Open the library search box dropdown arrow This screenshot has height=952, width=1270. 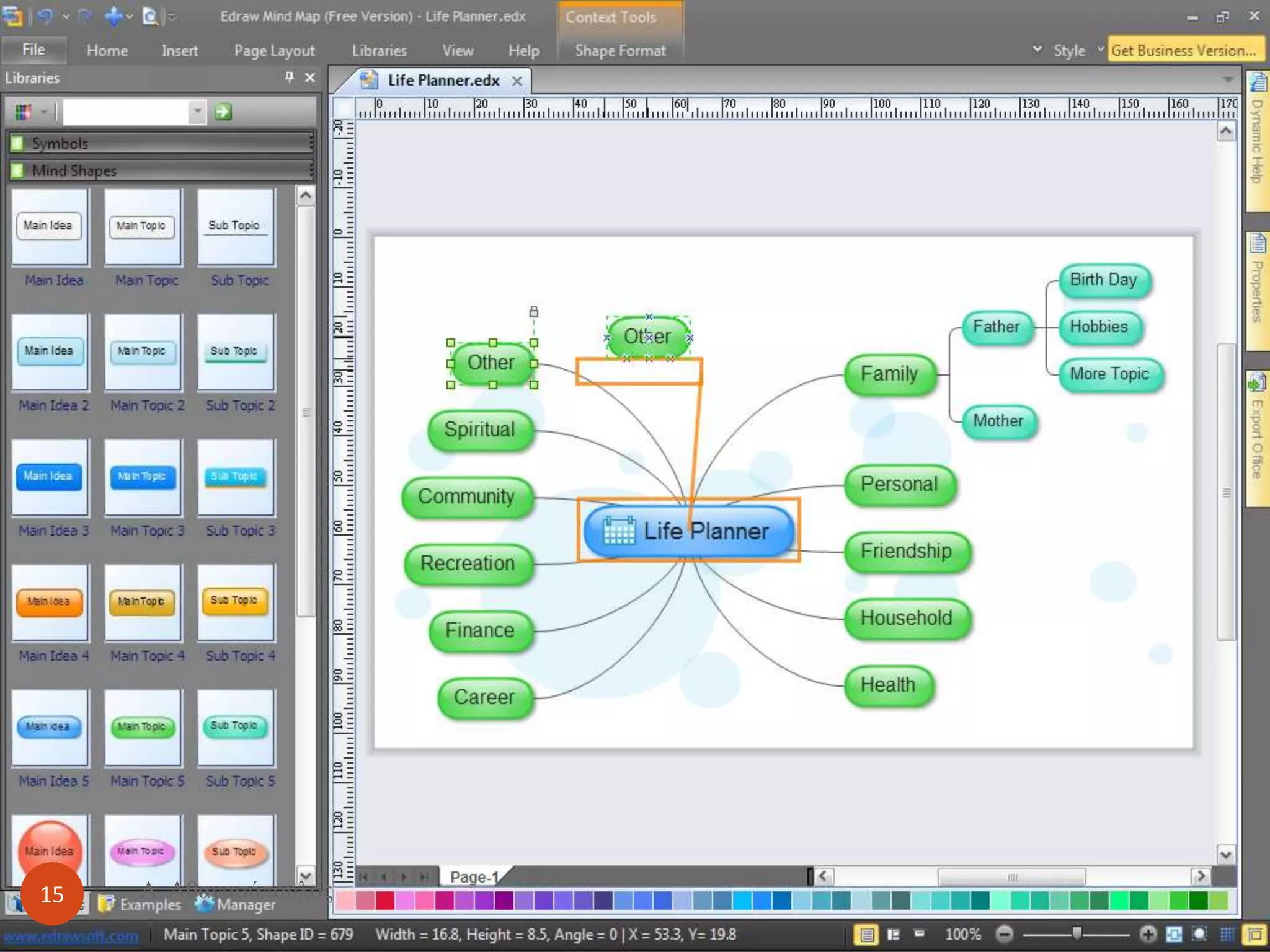click(197, 112)
